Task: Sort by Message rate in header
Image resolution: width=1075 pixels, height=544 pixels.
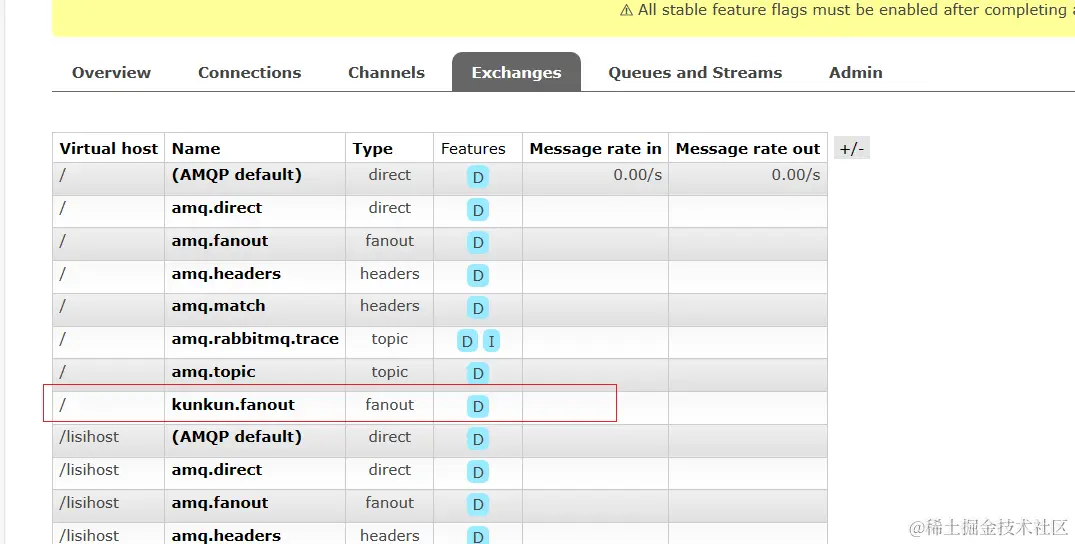Action: (595, 149)
